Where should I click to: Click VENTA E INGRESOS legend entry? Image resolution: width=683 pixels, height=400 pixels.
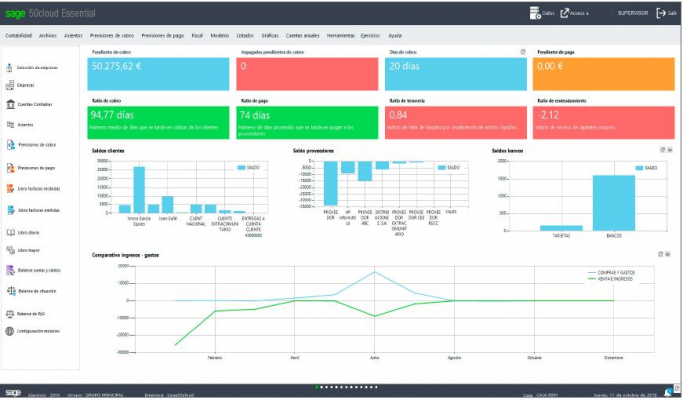point(610,279)
